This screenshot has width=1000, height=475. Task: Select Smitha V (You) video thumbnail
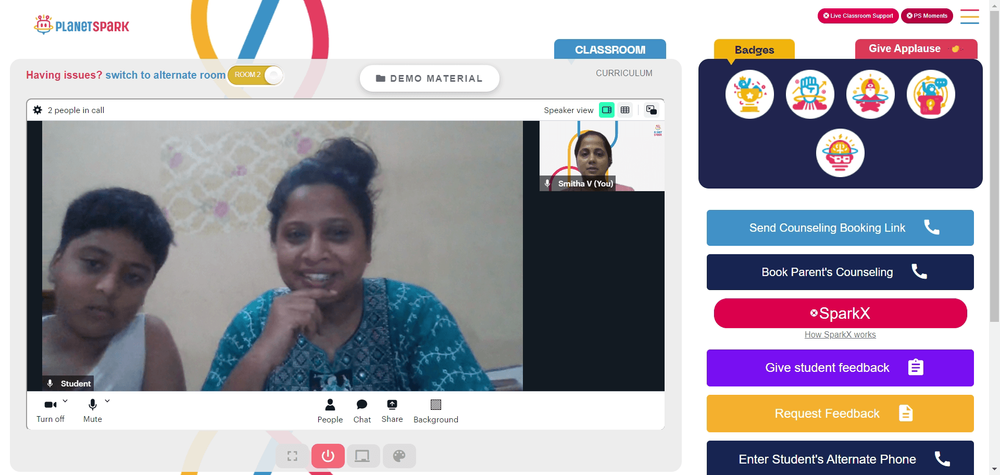[601, 156]
